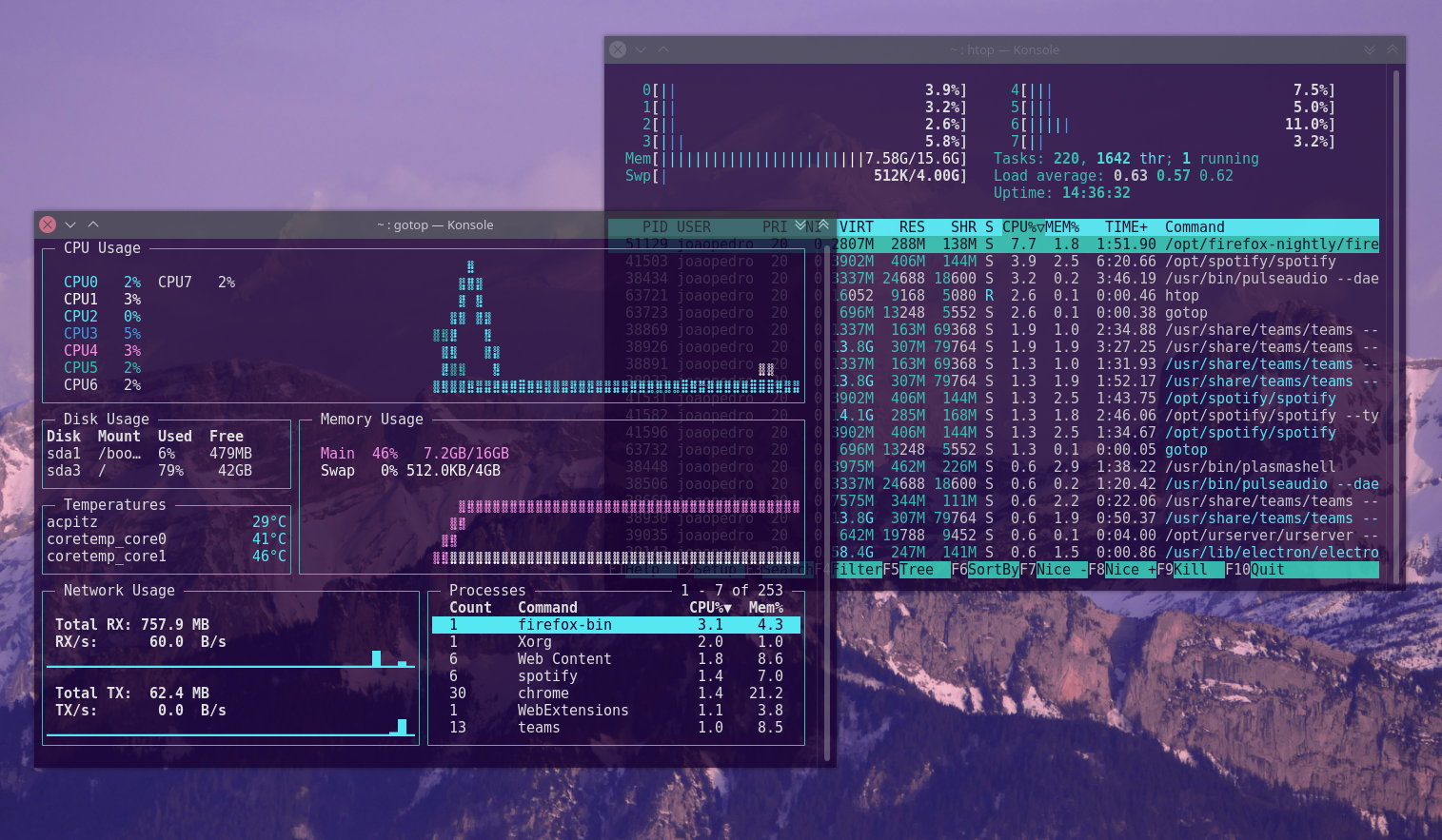1442x840 pixels.
Task: Click the Count header in gotop Processes
Action: [470, 608]
